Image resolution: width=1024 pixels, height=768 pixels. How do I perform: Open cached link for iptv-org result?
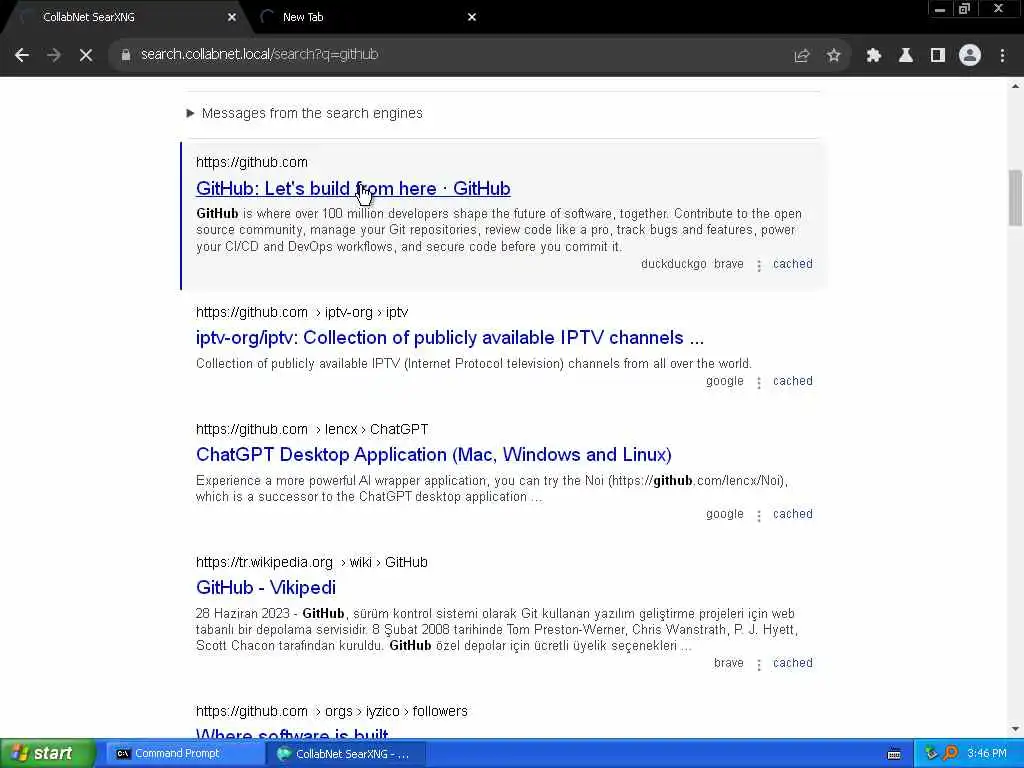(x=793, y=381)
